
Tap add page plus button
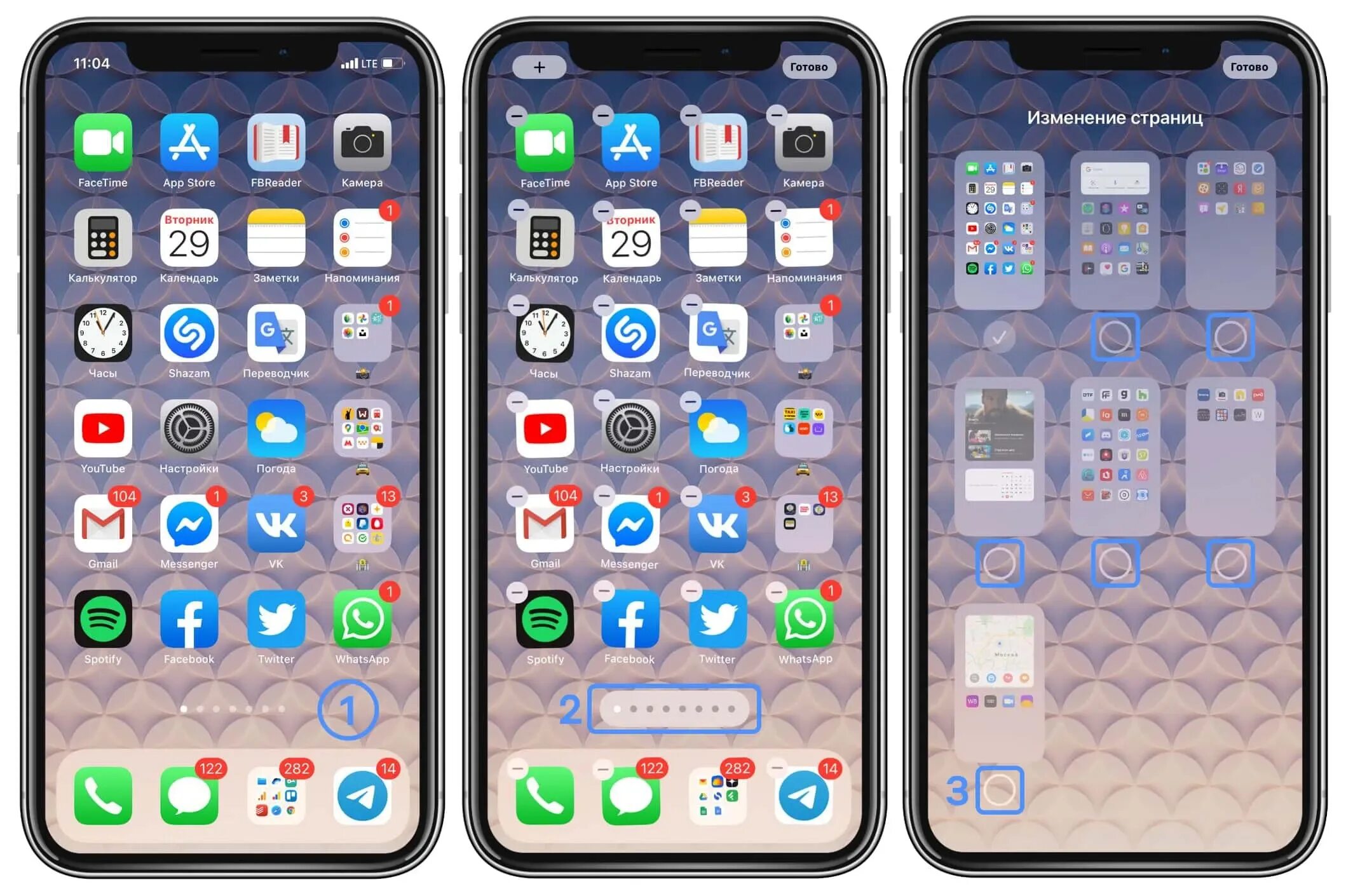pos(524,63)
